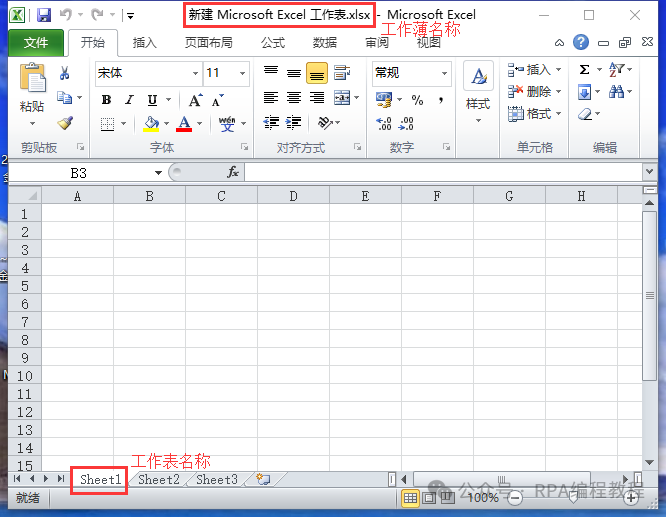
Task: Increase decimal places icon
Action: click(384, 124)
